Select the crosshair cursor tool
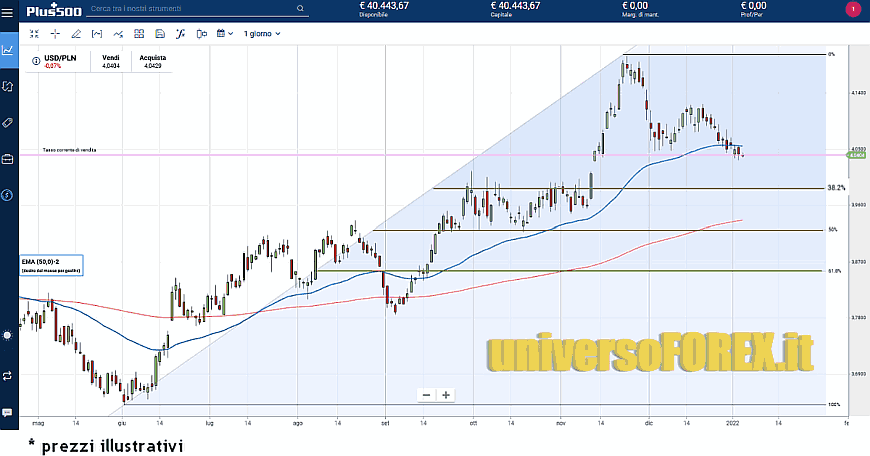Viewport: 870px width, 456px height. pyautogui.click(x=55, y=33)
